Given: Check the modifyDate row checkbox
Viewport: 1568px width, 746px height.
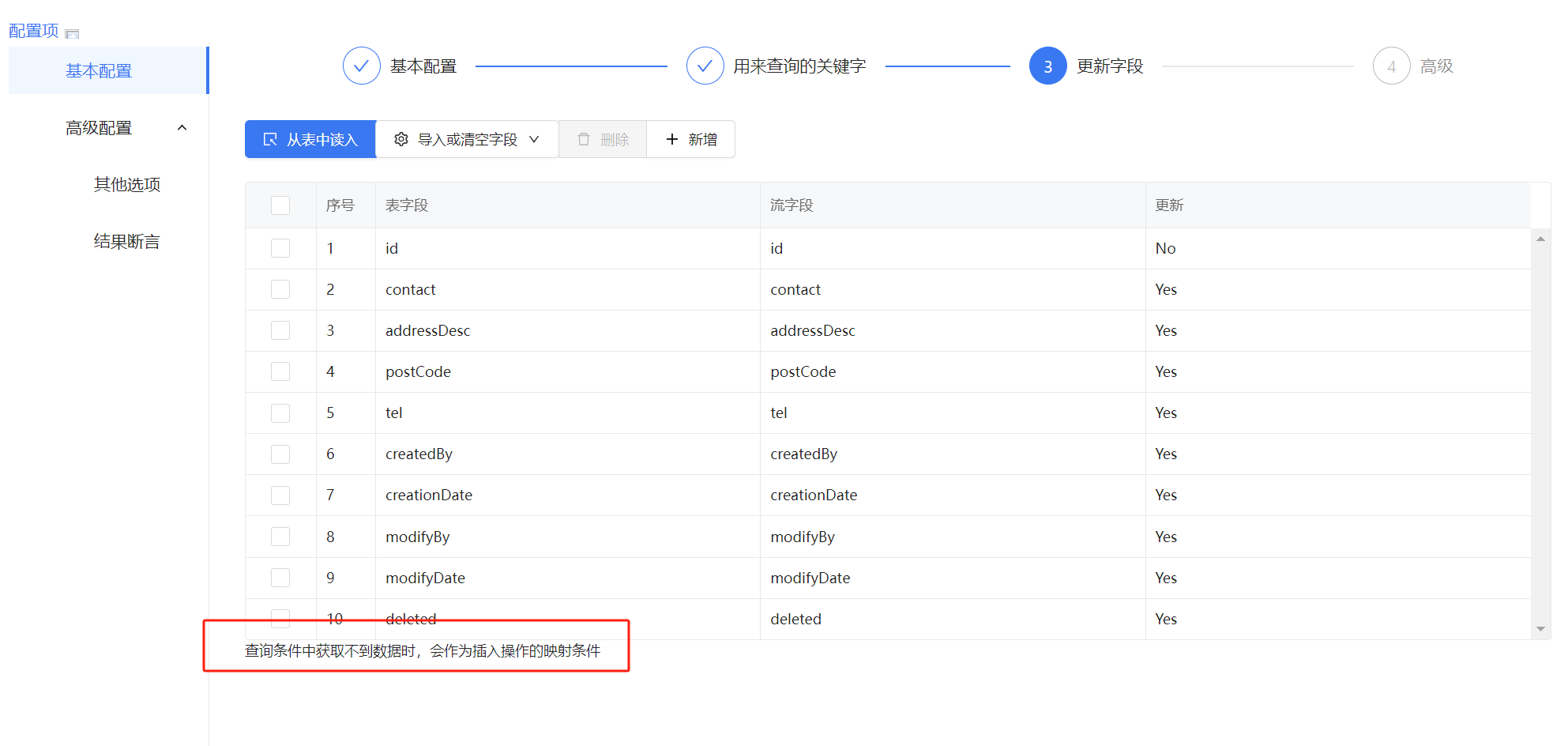Looking at the screenshot, I should 280,578.
